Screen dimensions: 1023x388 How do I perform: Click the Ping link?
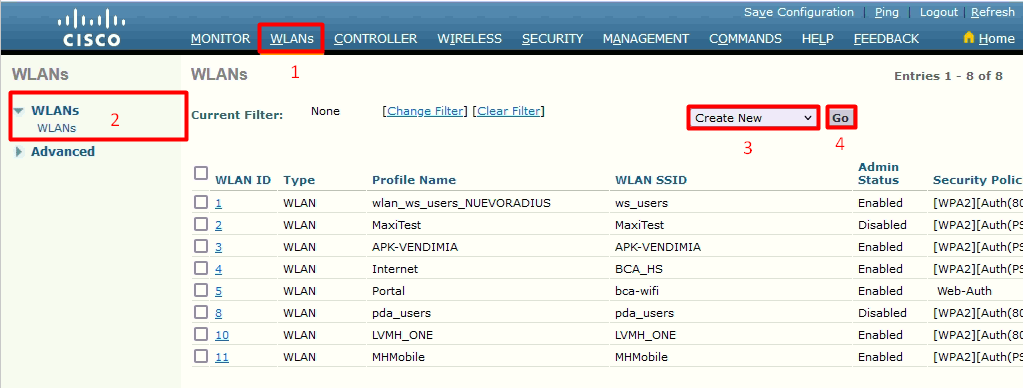887,12
